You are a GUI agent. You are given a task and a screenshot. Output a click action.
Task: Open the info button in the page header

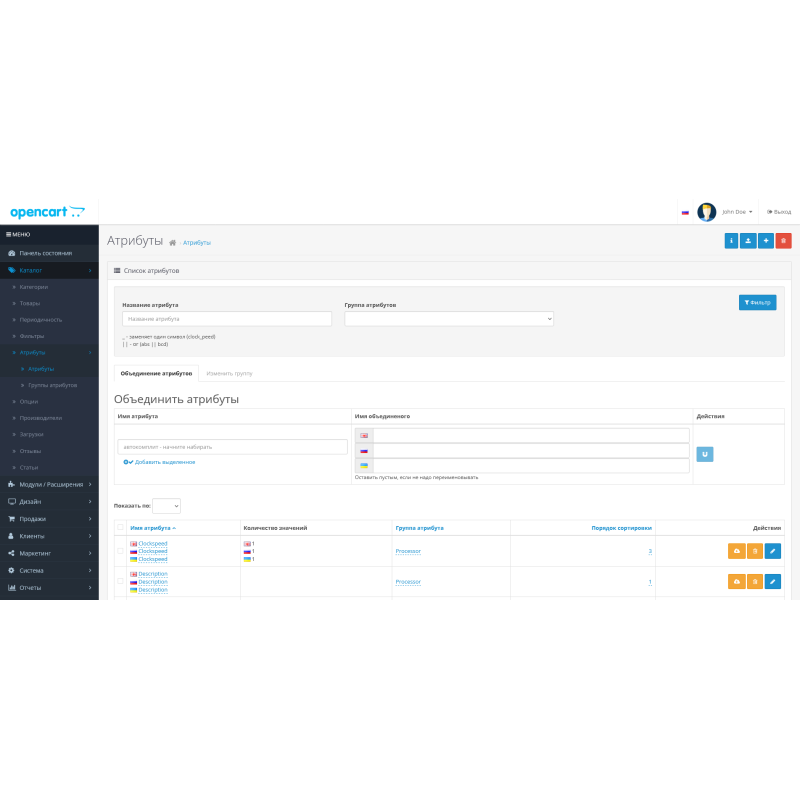click(731, 240)
